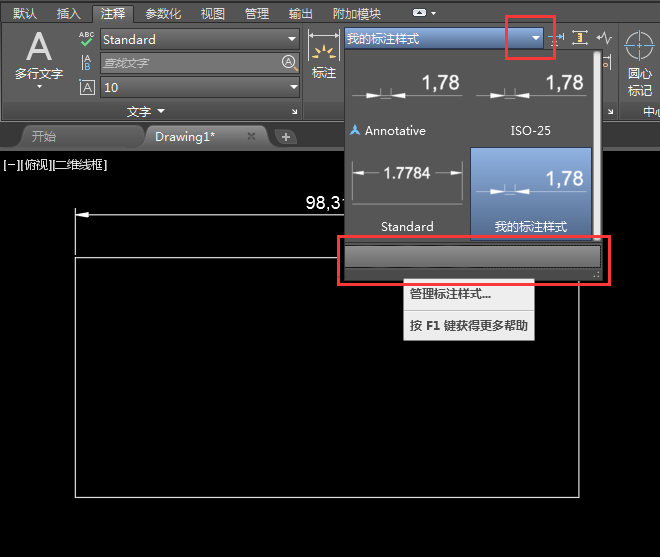
Task: Add a new drawing tab with plus button
Action: (286, 137)
